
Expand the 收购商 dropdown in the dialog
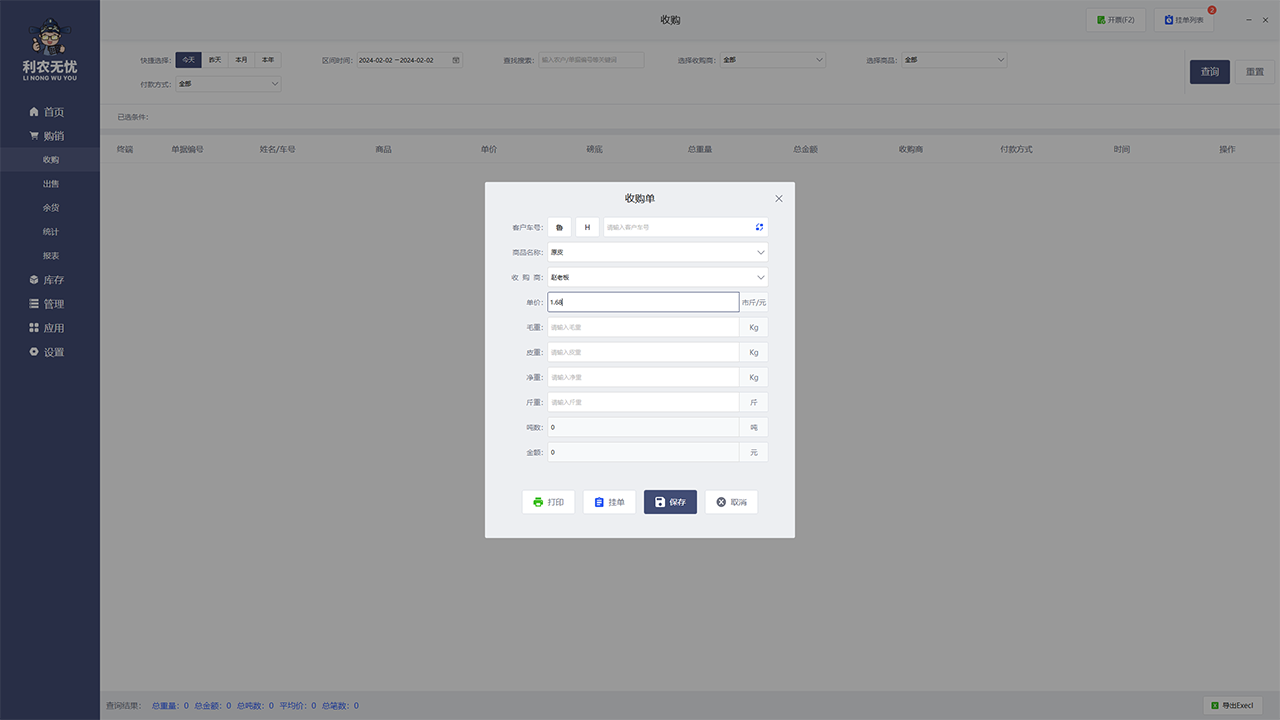657,277
